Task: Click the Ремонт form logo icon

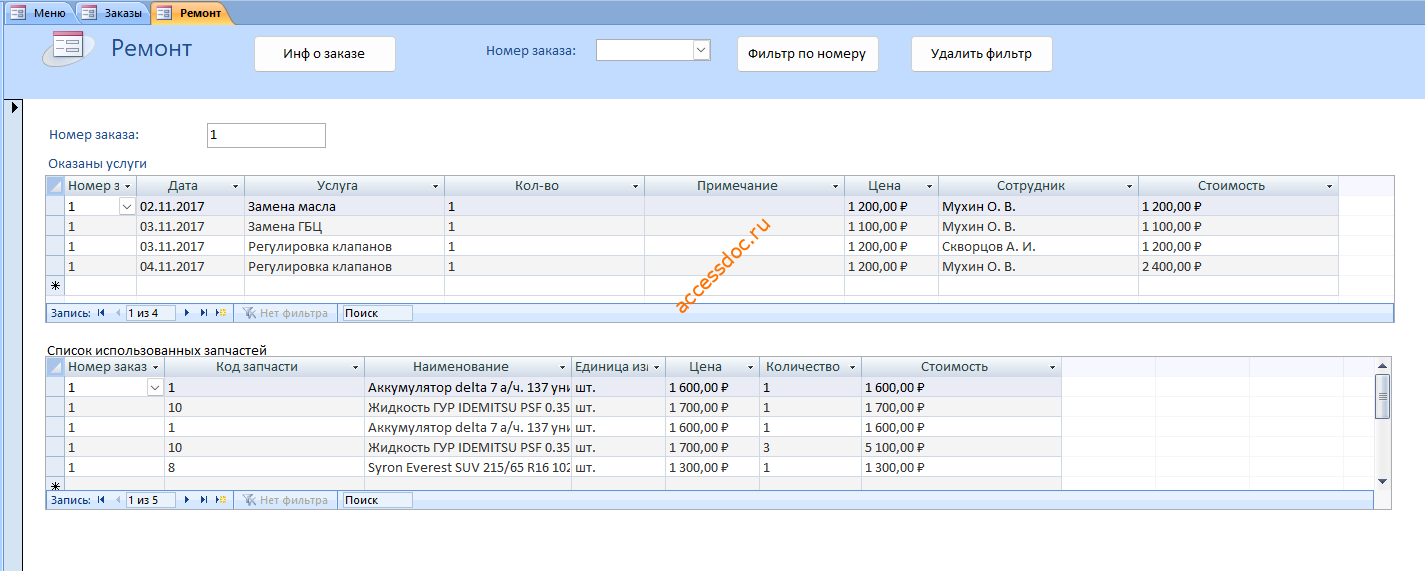Action: click(69, 48)
